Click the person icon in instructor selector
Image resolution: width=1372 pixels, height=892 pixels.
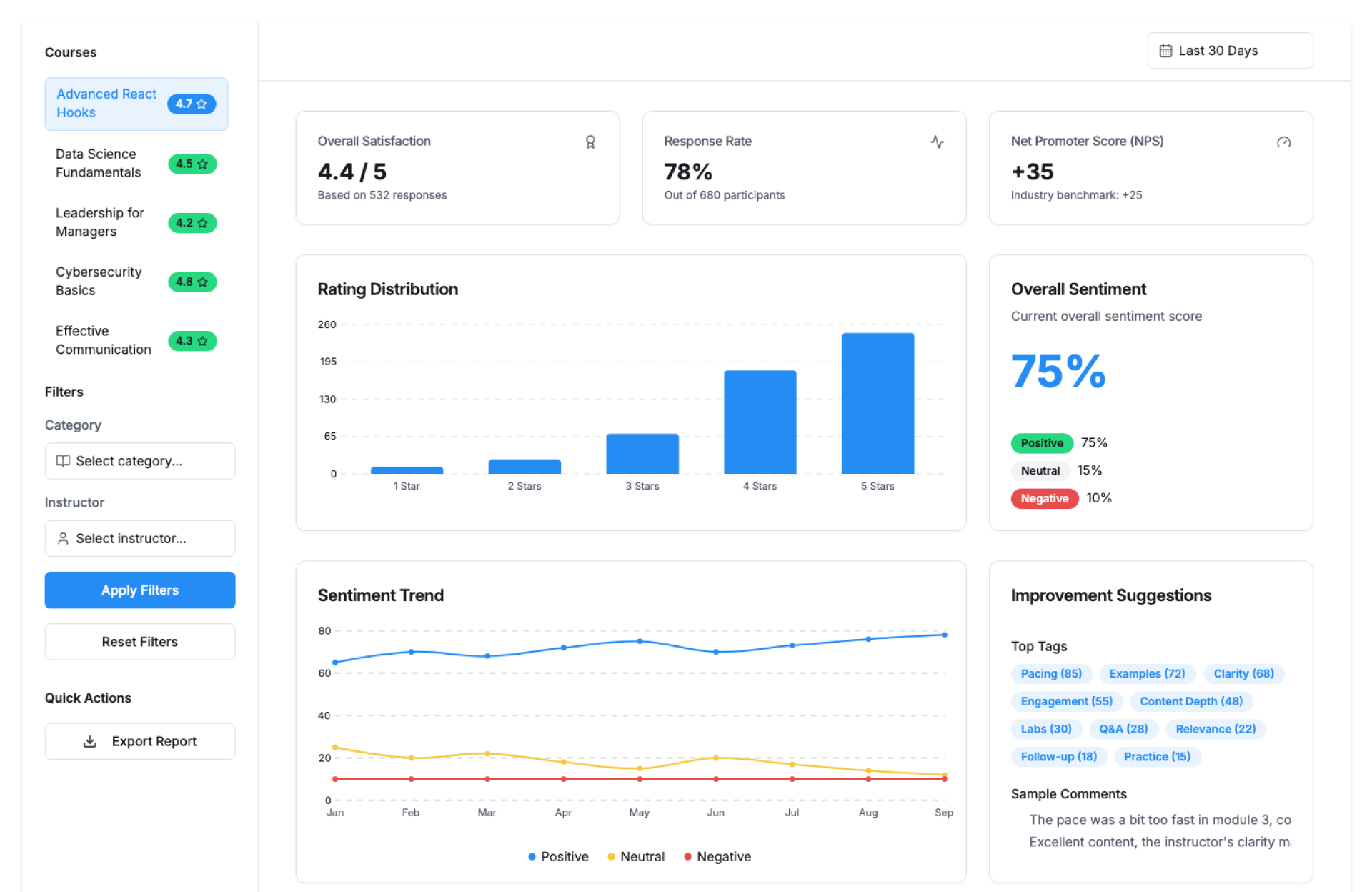[x=63, y=538]
